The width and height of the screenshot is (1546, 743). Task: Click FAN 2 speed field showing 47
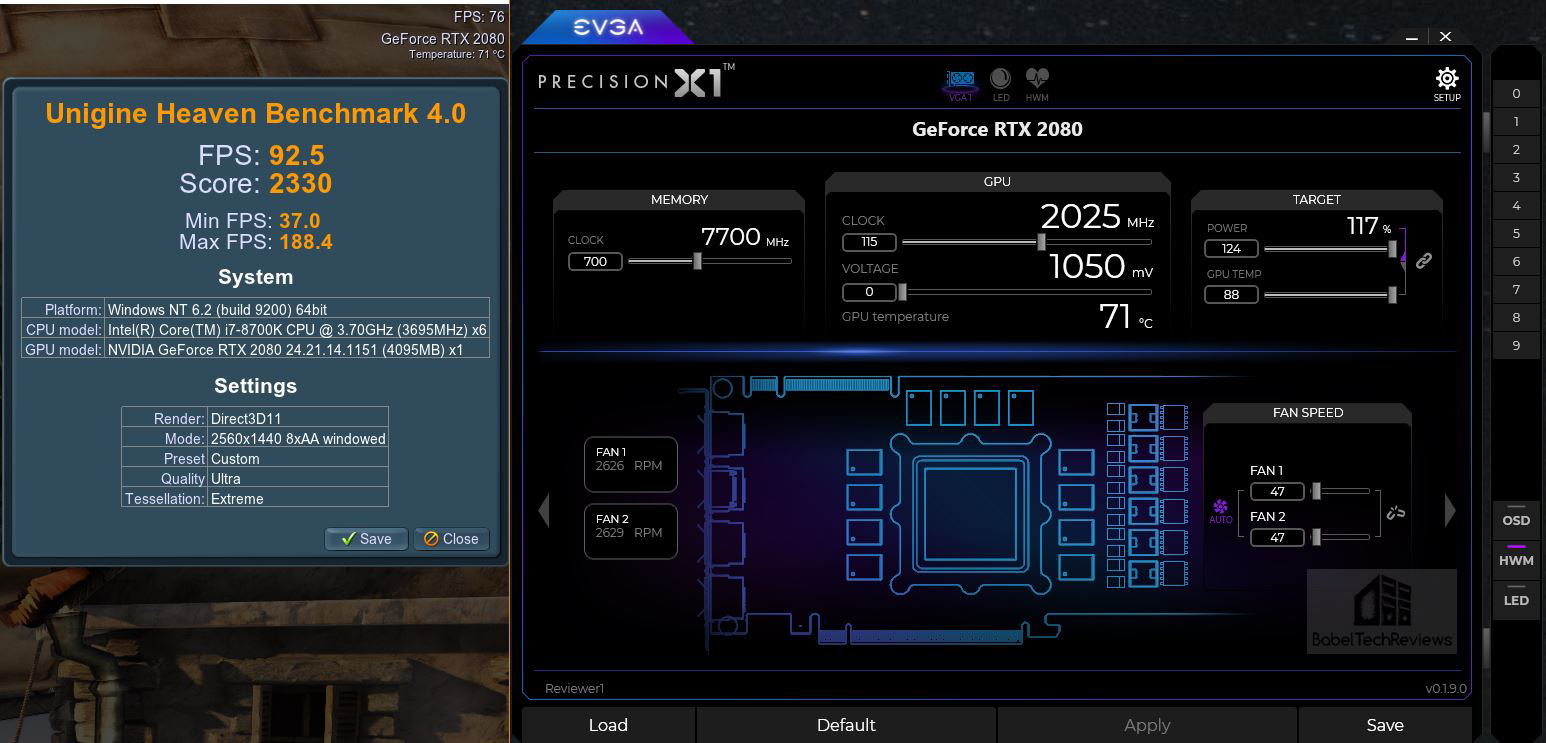pyautogui.click(x=1277, y=537)
